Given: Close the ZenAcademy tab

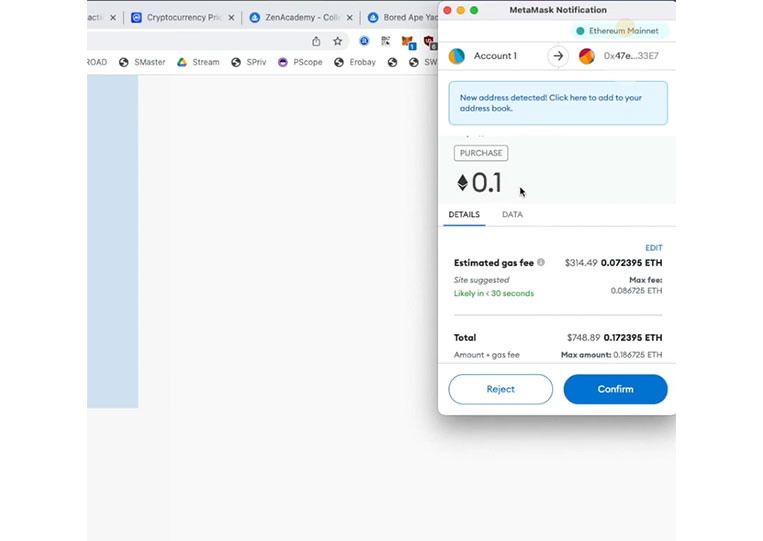Looking at the screenshot, I should (349, 18).
